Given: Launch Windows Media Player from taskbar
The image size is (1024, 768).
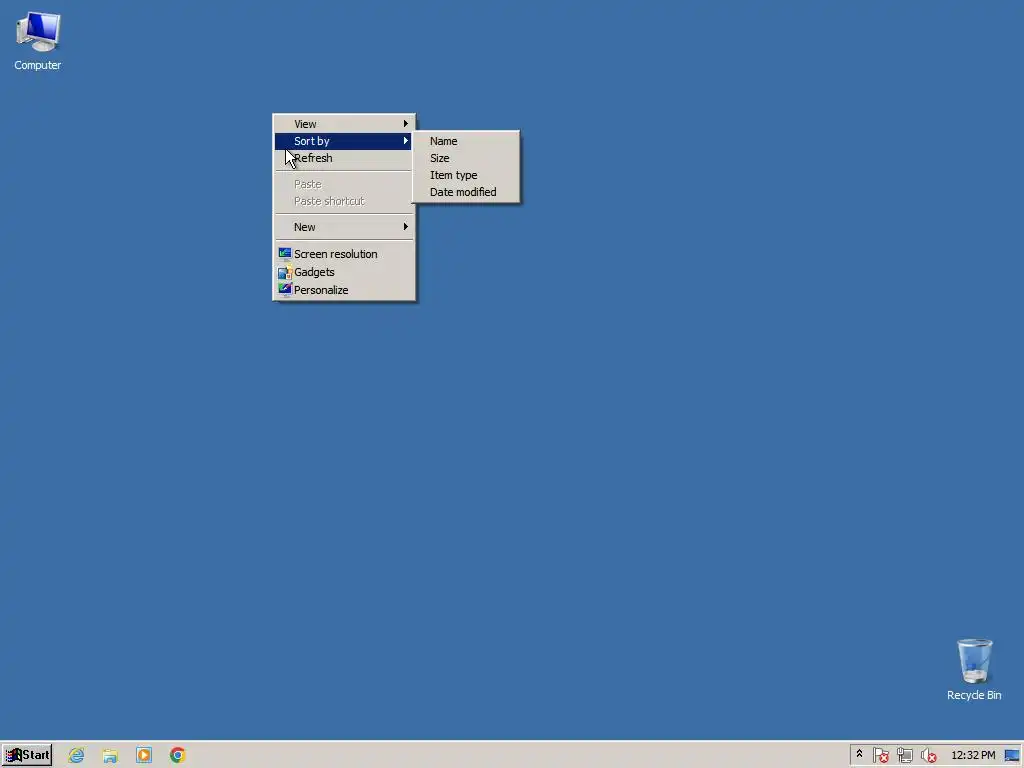Looking at the screenshot, I should click(144, 755).
